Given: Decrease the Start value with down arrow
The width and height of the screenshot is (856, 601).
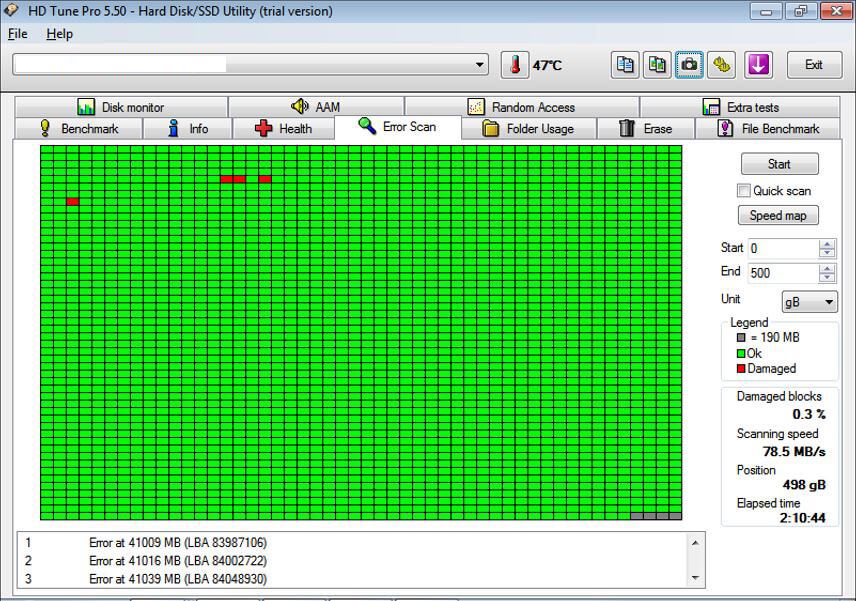Looking at the screenshot, I should pyautogui.click(x=827, y=253).
